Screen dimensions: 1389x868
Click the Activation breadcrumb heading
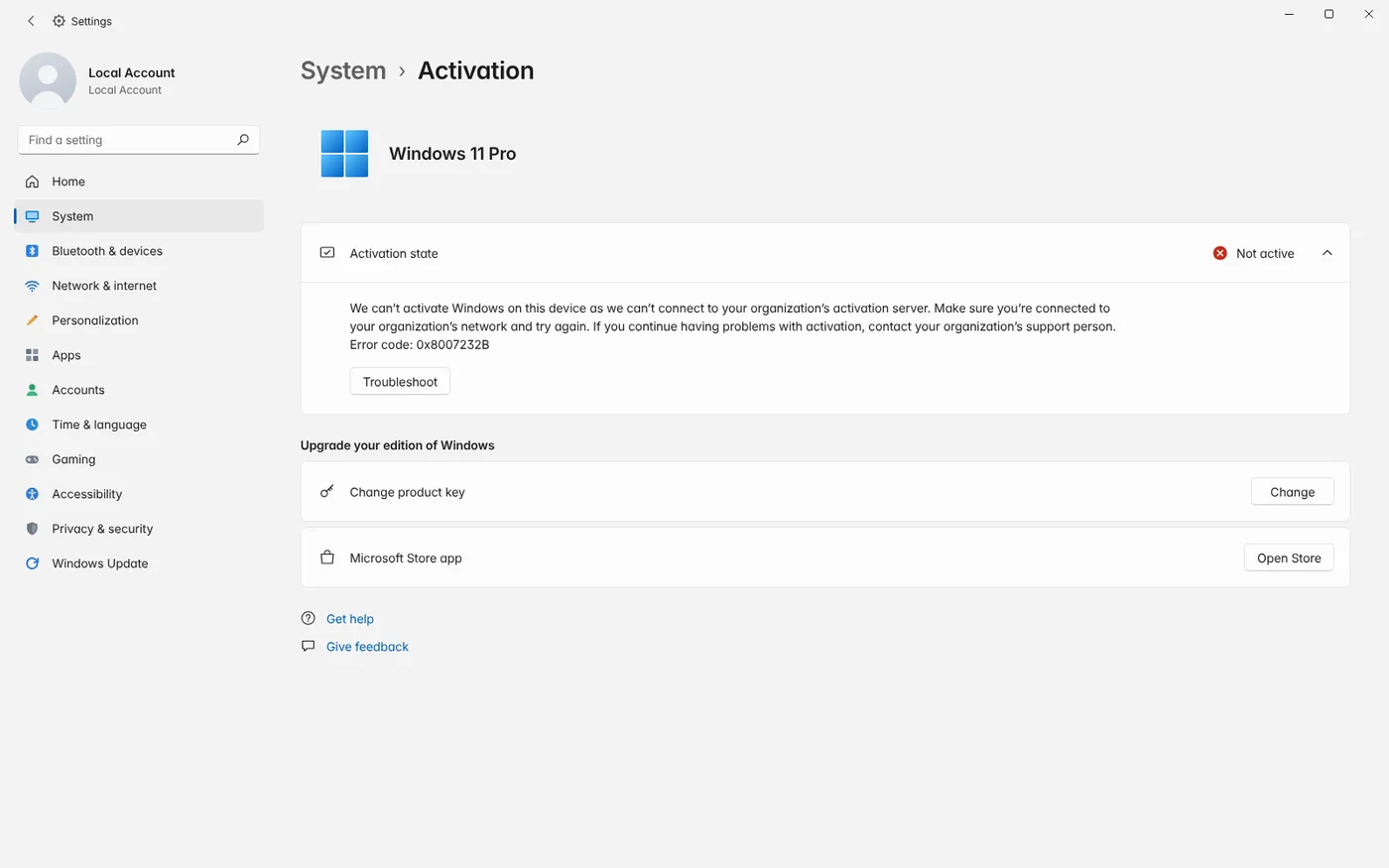(475, 70)
